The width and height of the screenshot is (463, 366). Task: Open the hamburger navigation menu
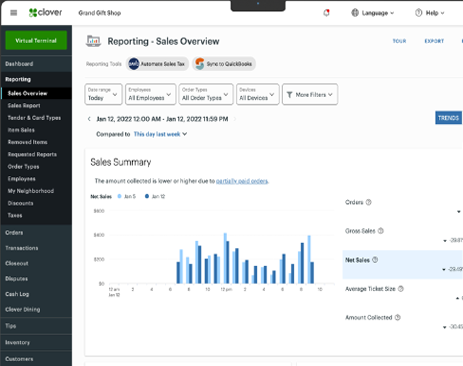(x=14, y=13)
